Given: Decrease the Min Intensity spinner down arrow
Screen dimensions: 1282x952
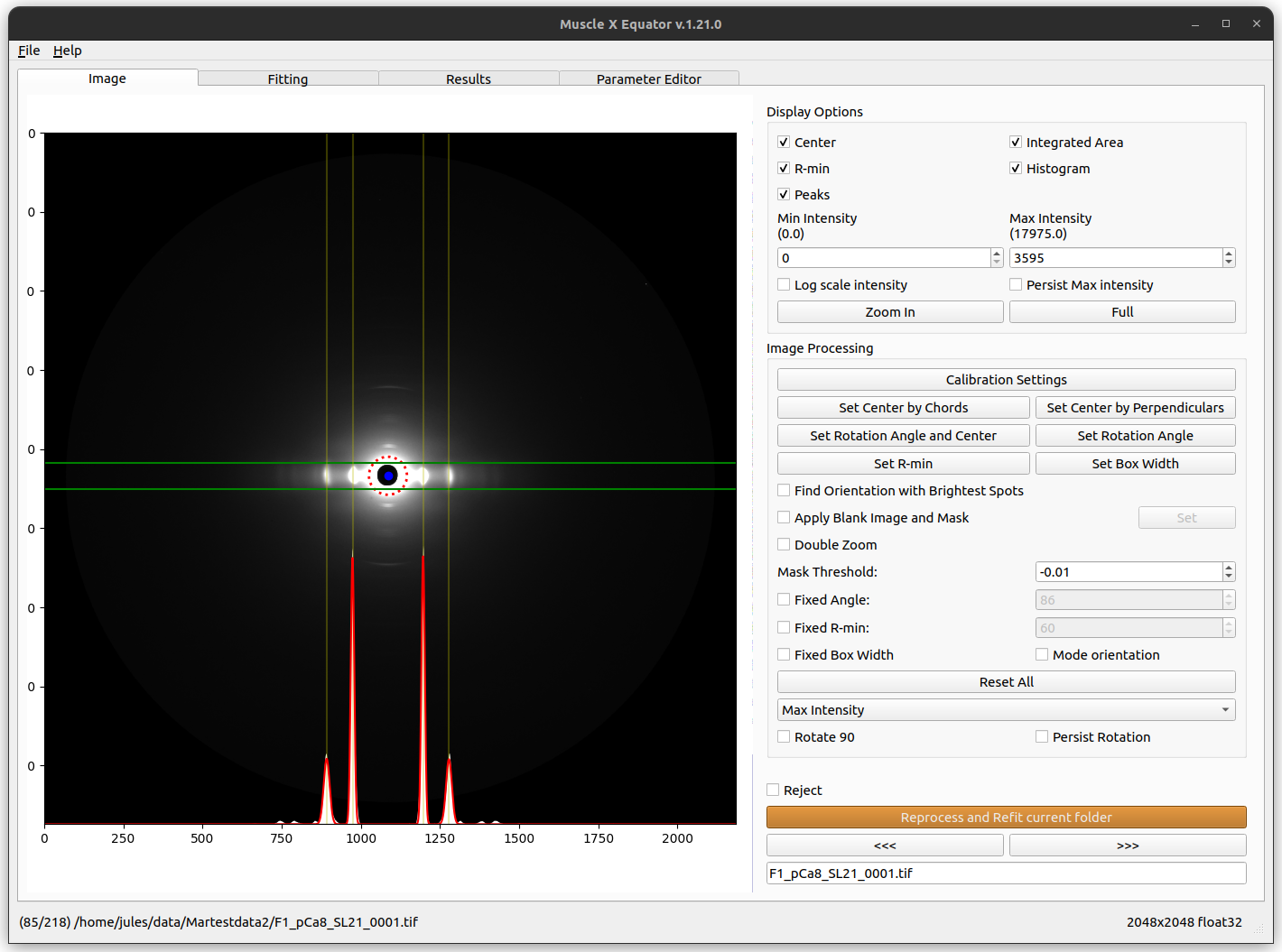Looking at the screenshot, I should point(997,263).
